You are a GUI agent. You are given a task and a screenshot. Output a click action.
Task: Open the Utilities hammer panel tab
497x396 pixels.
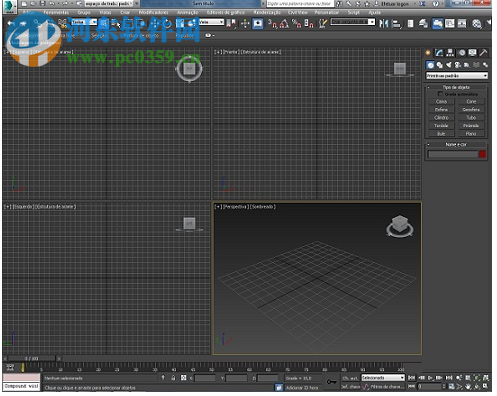[483, 53]
